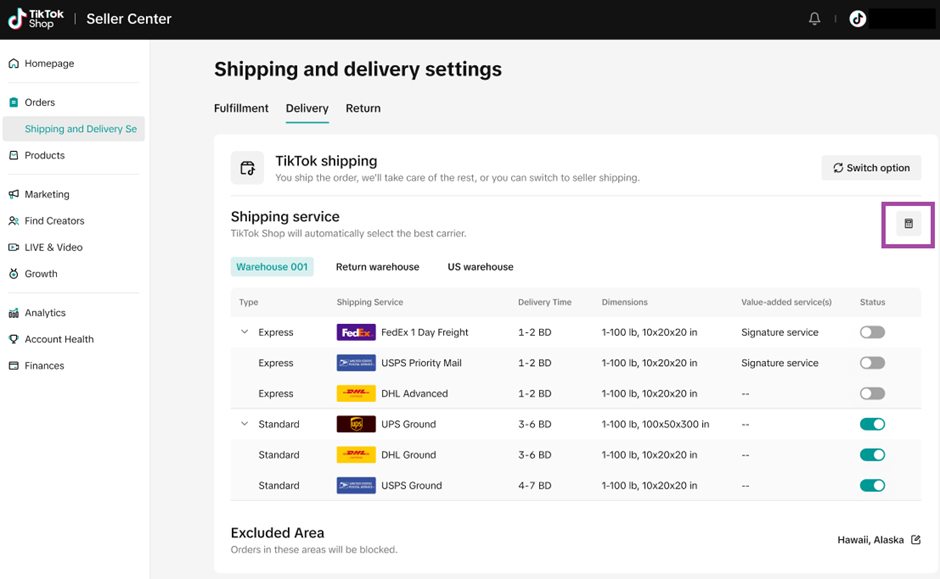Open Orders in sidebar
Screen dimensions: 940x579
point(40,102)
